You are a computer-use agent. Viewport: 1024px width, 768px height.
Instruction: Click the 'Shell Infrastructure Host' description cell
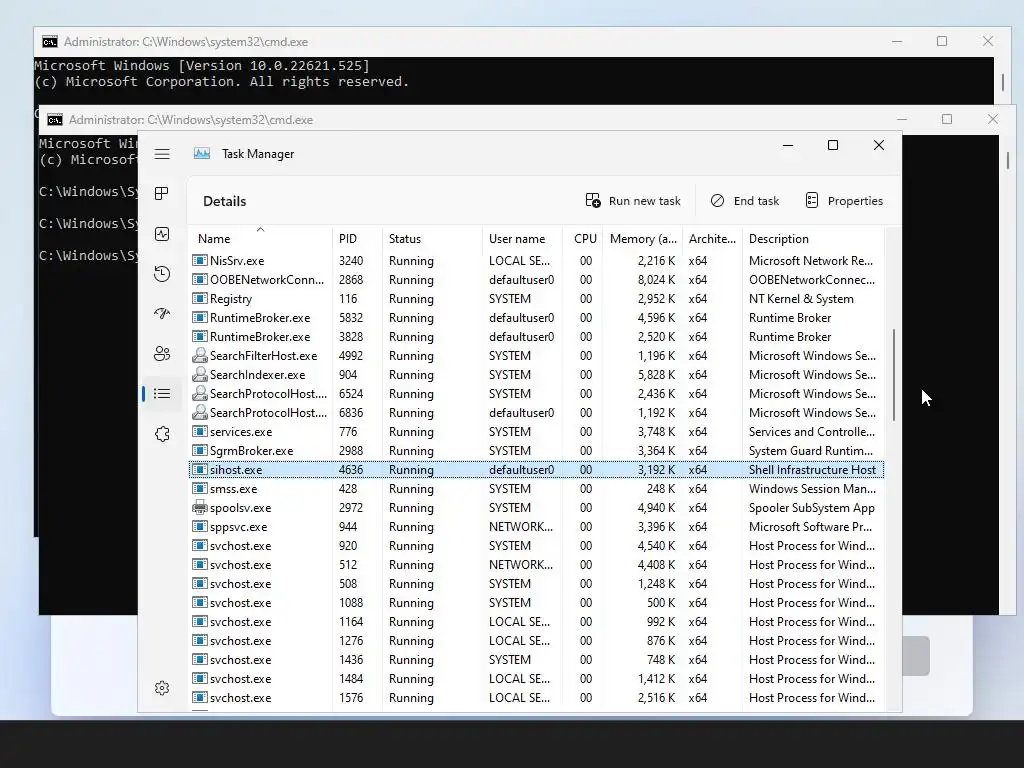click(x=812, y=470)
